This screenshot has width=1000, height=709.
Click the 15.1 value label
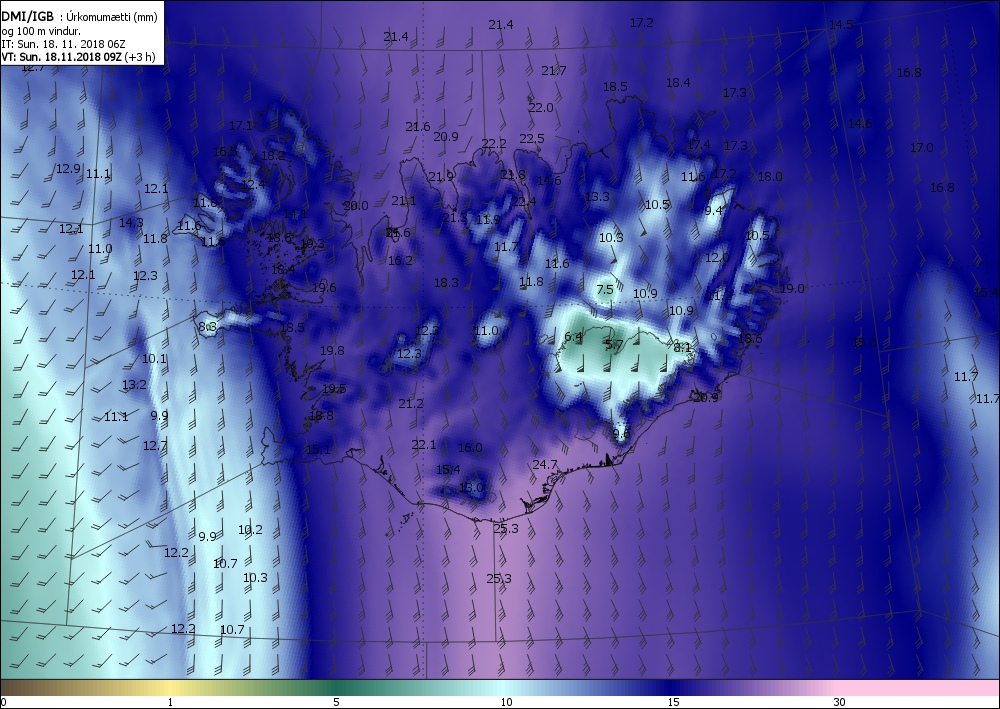(318, 450)
